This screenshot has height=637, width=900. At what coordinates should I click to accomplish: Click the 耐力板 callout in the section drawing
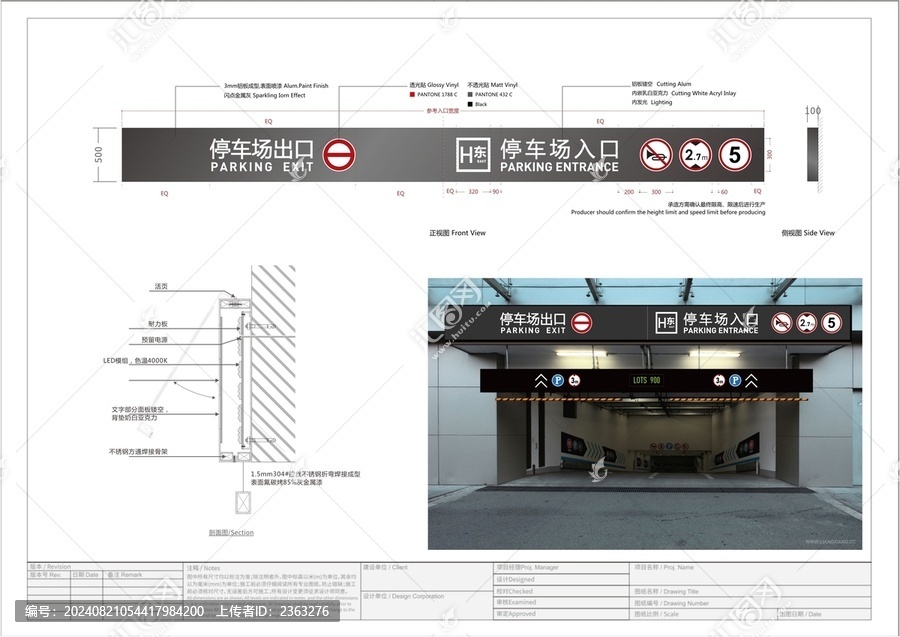pos(158,324)
